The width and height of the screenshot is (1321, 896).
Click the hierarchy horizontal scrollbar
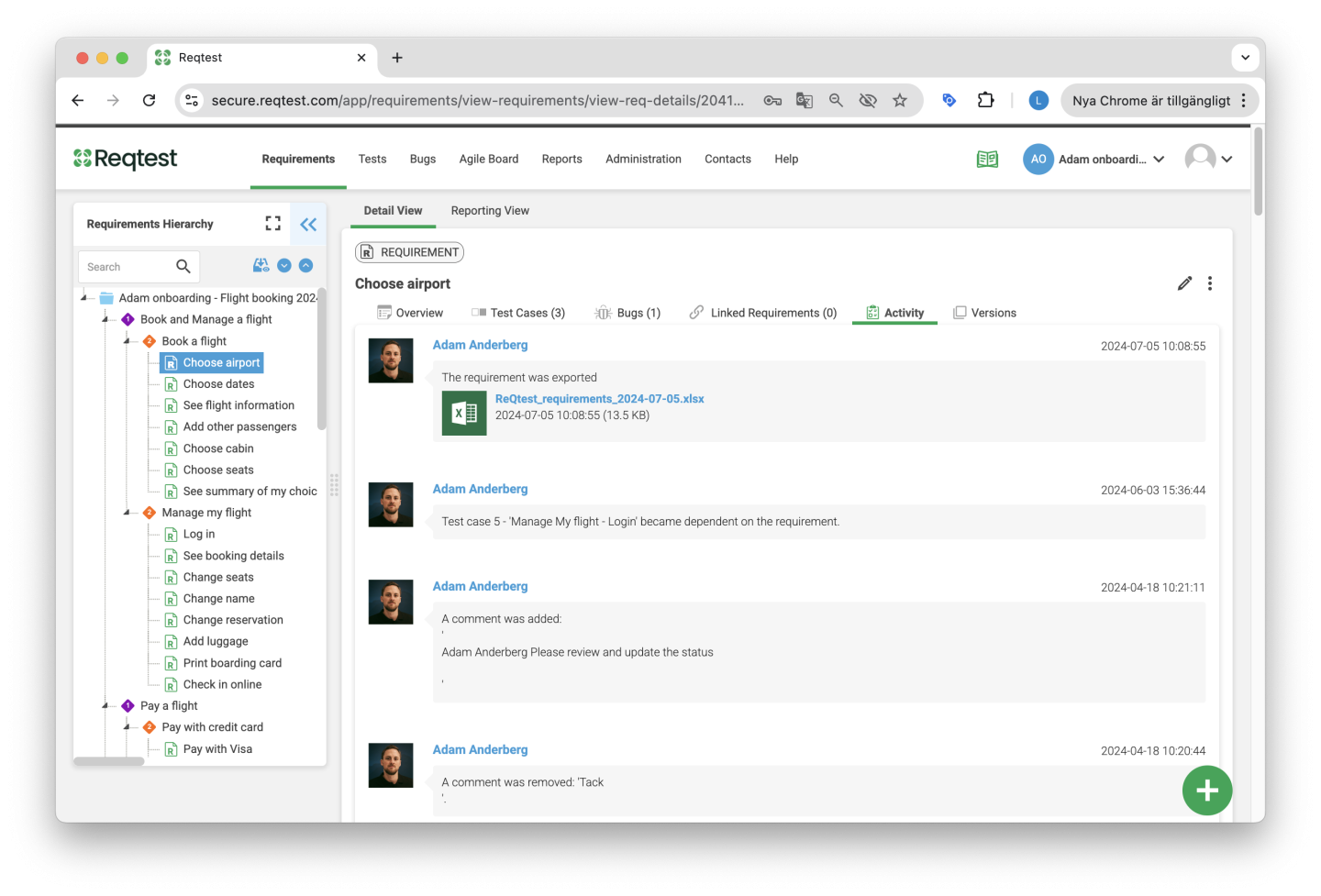(x=109, y=761)
